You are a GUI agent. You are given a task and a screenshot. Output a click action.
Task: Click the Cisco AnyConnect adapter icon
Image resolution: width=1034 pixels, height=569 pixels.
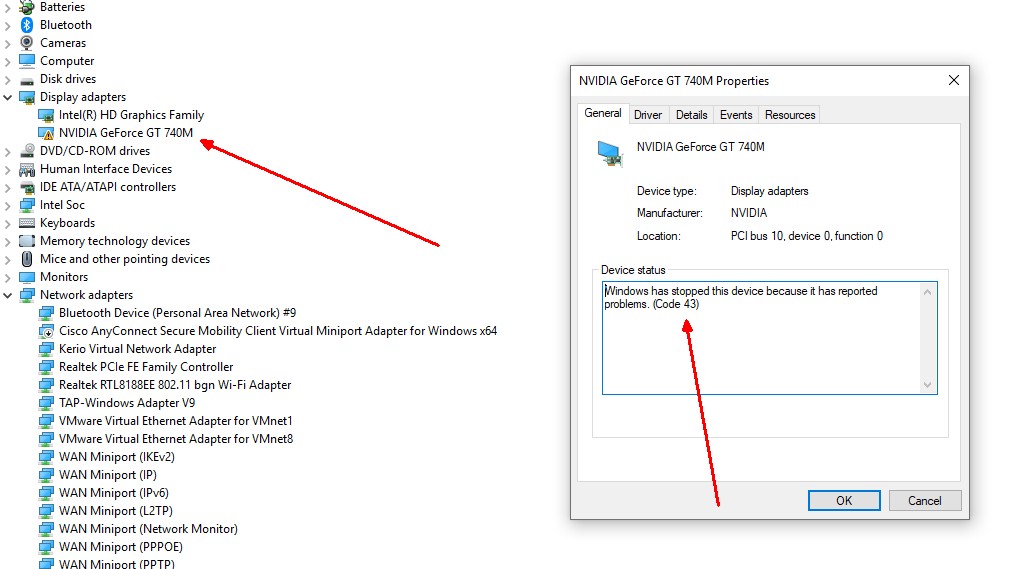(46, 332)
